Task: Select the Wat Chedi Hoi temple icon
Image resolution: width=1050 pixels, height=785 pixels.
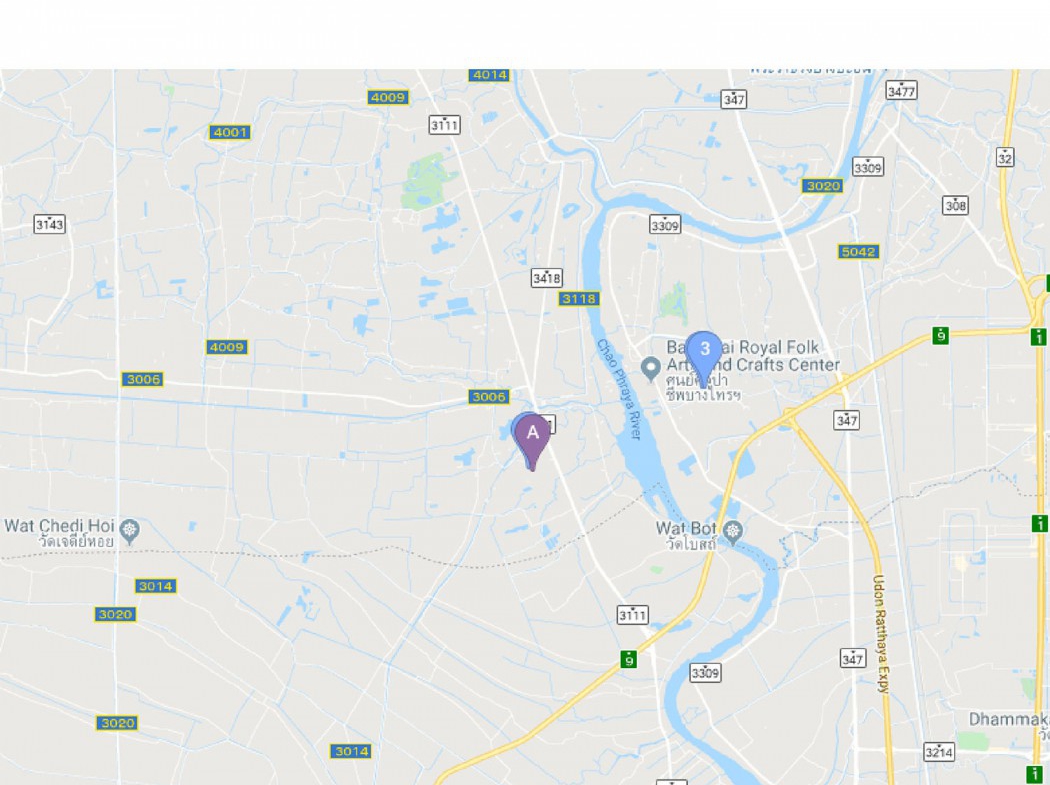Action: [130, 530]
